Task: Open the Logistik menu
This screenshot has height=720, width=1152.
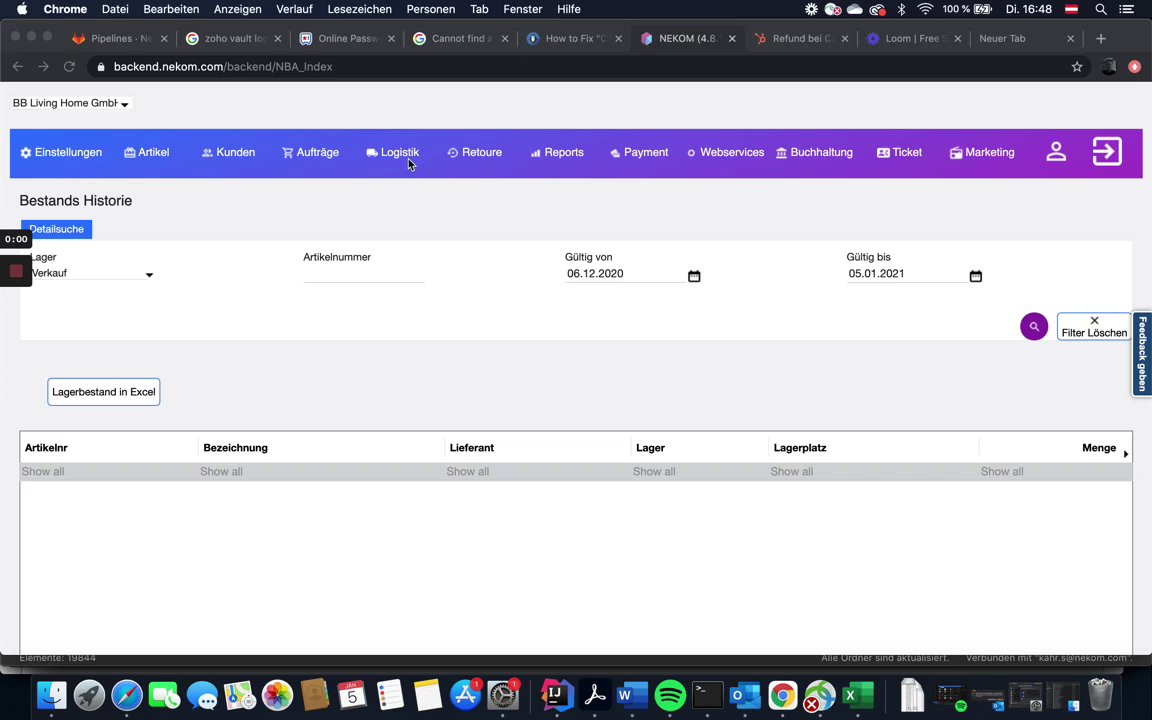Action: (x=392, y=153)
